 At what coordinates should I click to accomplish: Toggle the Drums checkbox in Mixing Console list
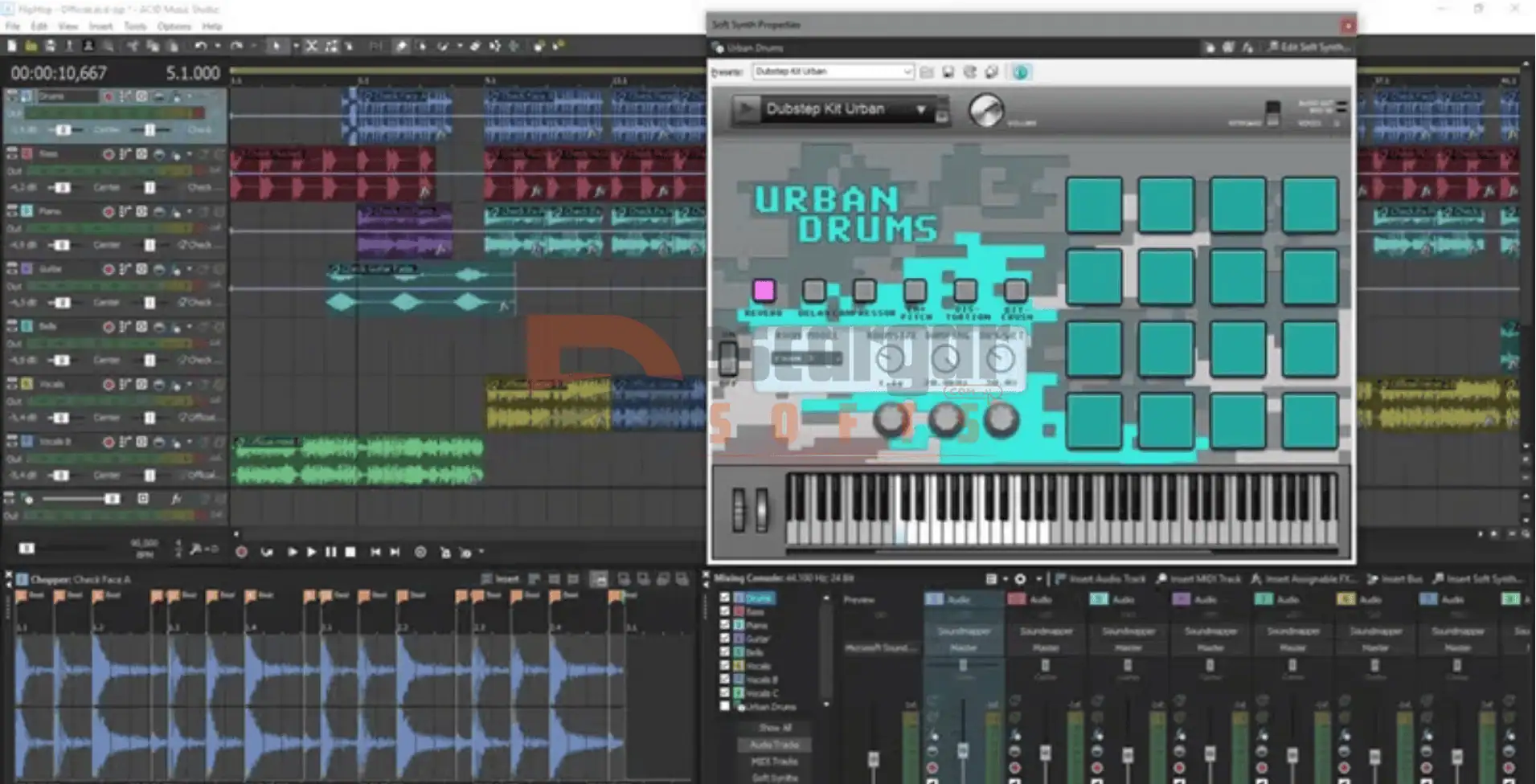point(724,598)
